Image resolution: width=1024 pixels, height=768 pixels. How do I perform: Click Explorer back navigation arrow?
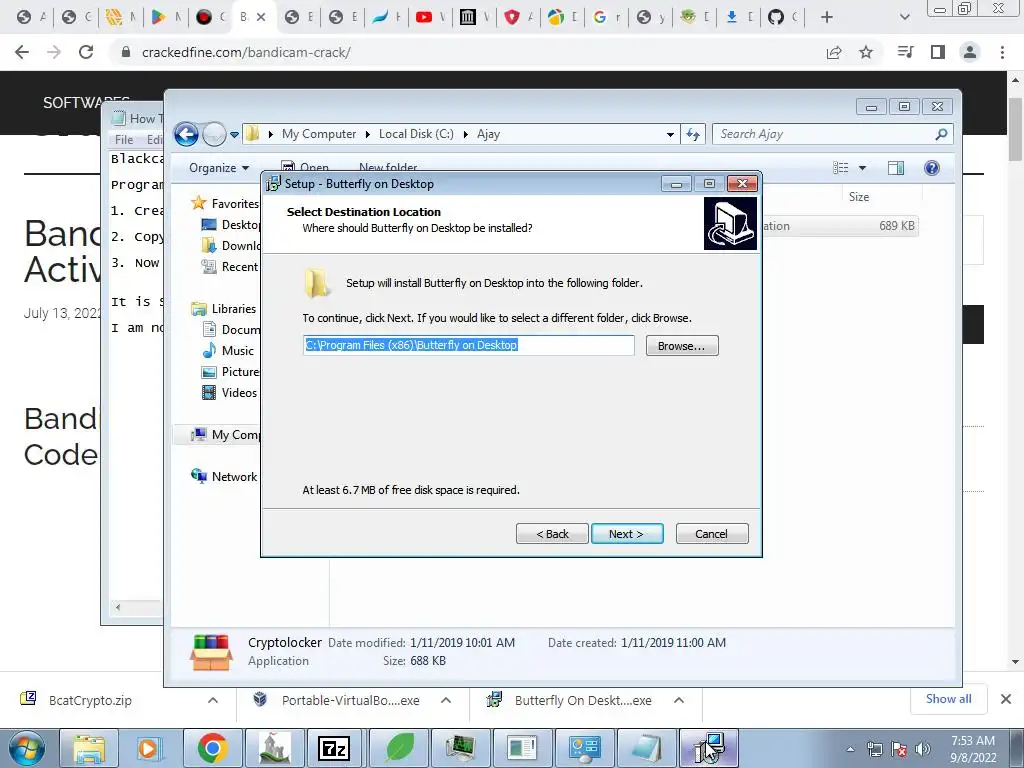[187, 135]
